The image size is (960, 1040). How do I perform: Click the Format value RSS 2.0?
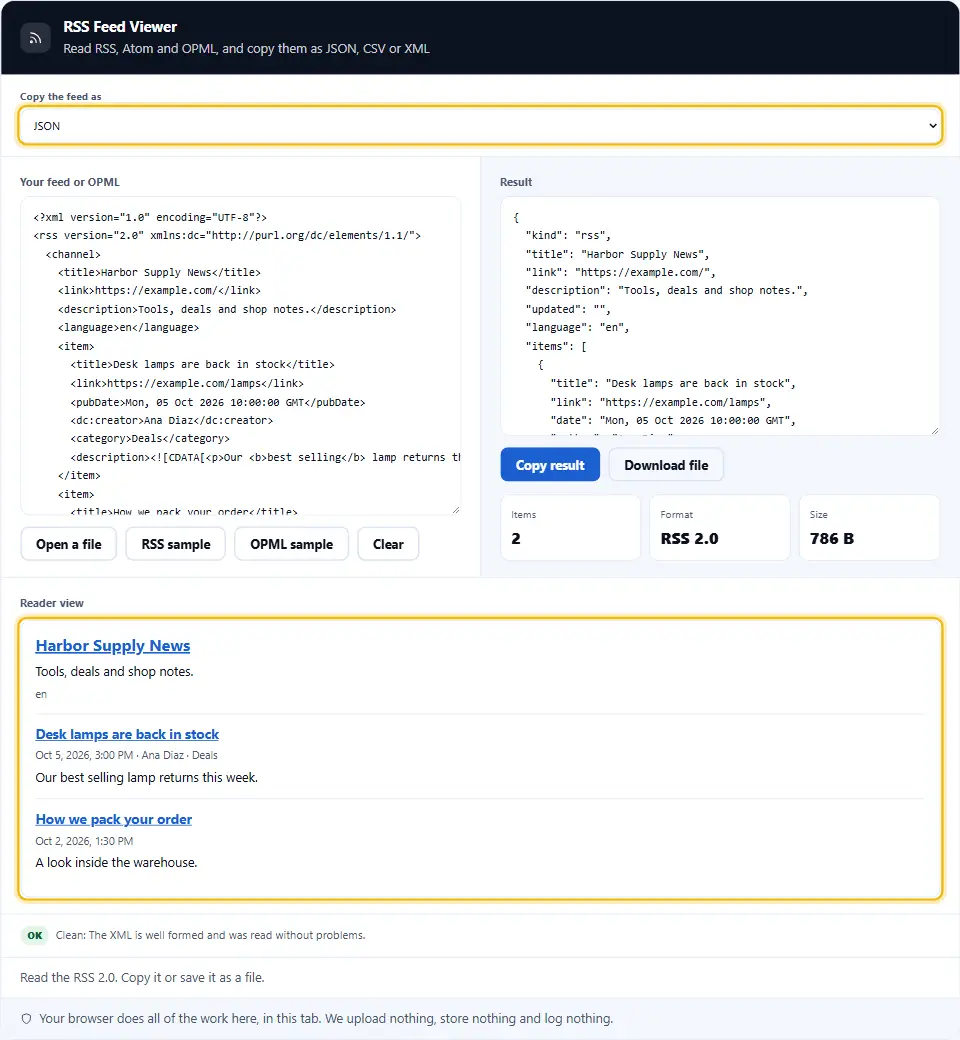(x=689, y=539)
